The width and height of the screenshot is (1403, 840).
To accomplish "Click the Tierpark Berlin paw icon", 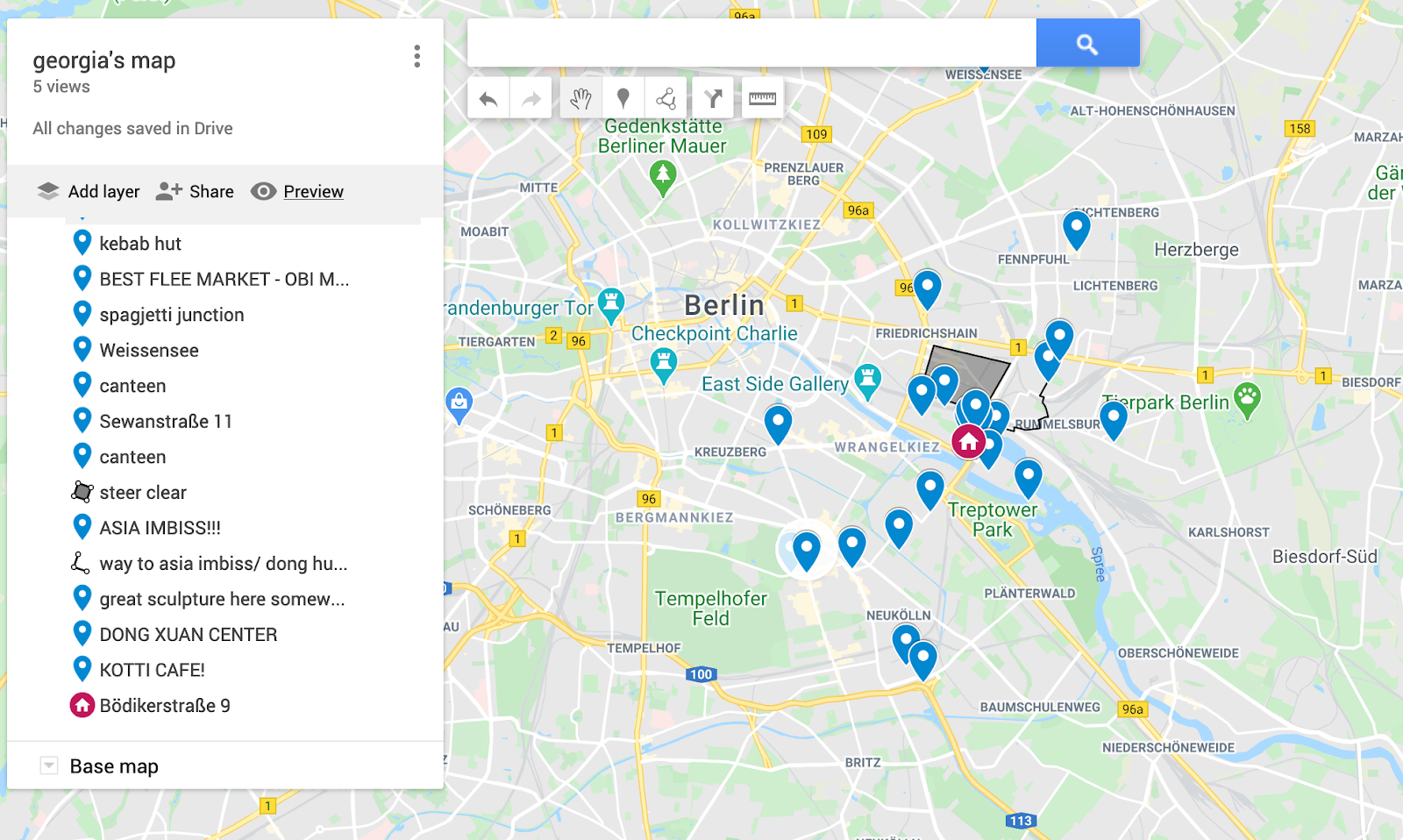I will [1247, 399].
